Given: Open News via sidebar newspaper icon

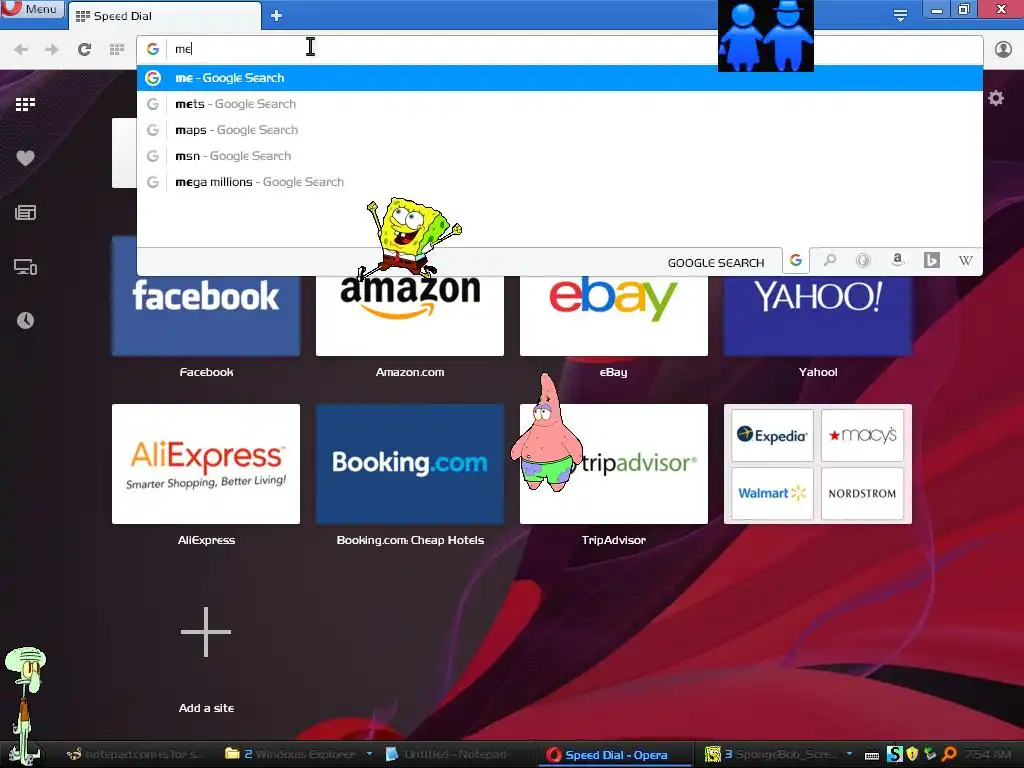Looking at the screenshot, I should pyautogui.click(x=25, y=212).
